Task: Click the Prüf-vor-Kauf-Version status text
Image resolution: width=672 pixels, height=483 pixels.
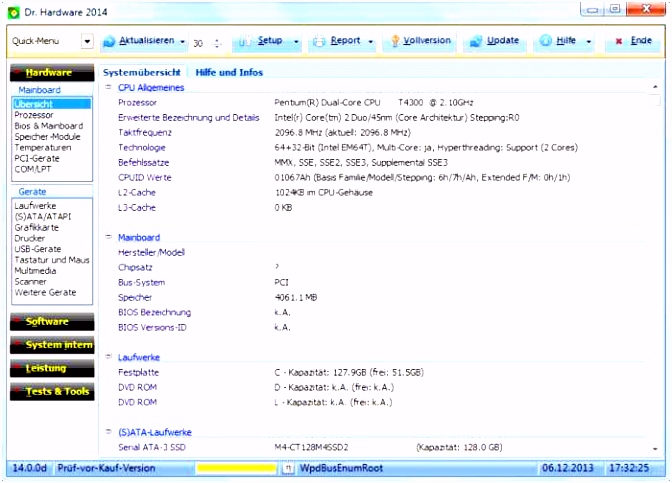Action: pyautogui.click(x=106, y=468)
